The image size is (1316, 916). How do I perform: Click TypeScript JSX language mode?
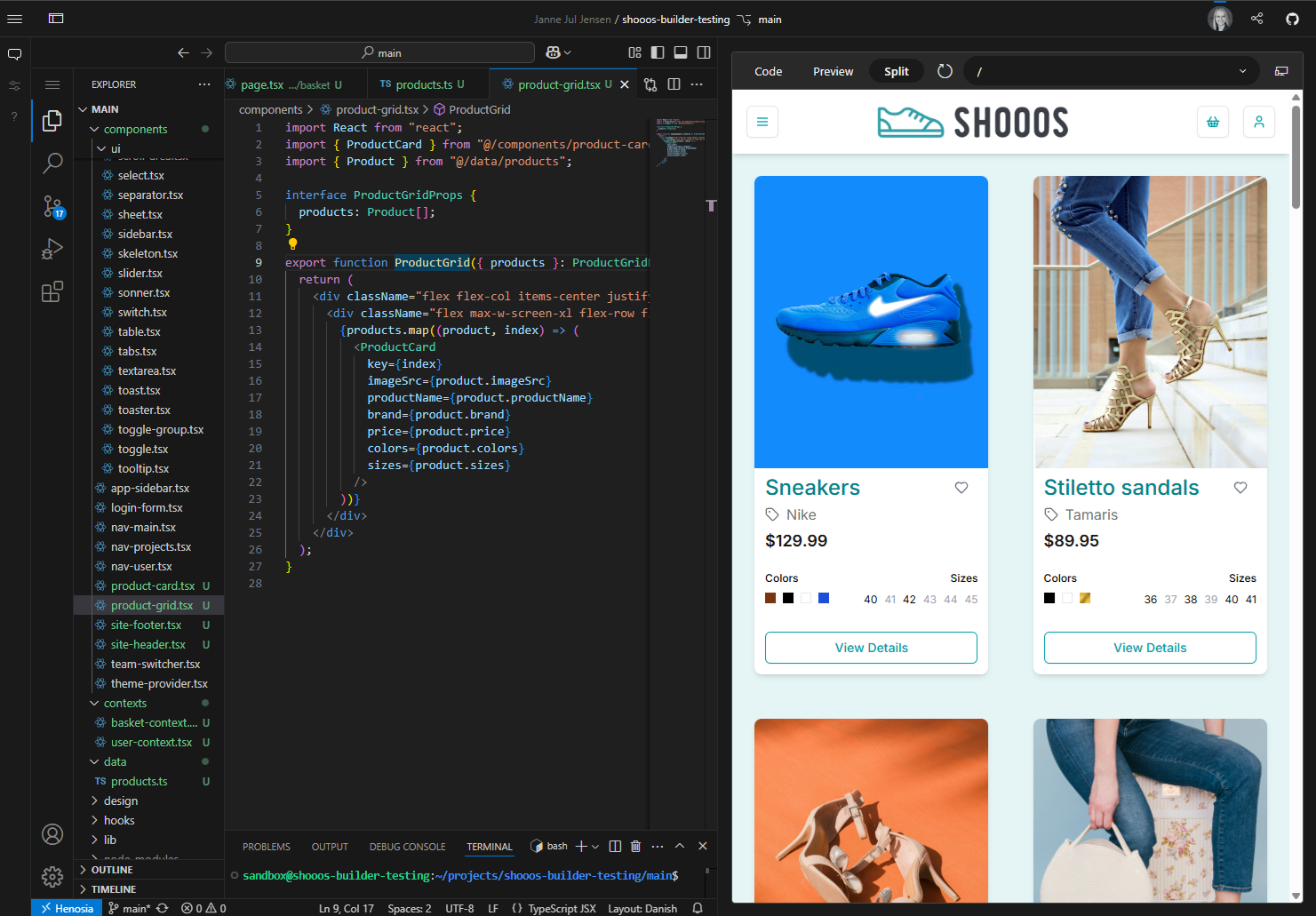coord(562,908)
